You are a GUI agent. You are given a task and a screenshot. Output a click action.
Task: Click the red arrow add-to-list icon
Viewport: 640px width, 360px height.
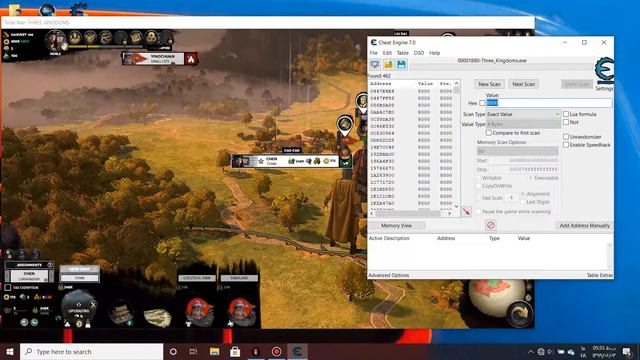point(466,211)
